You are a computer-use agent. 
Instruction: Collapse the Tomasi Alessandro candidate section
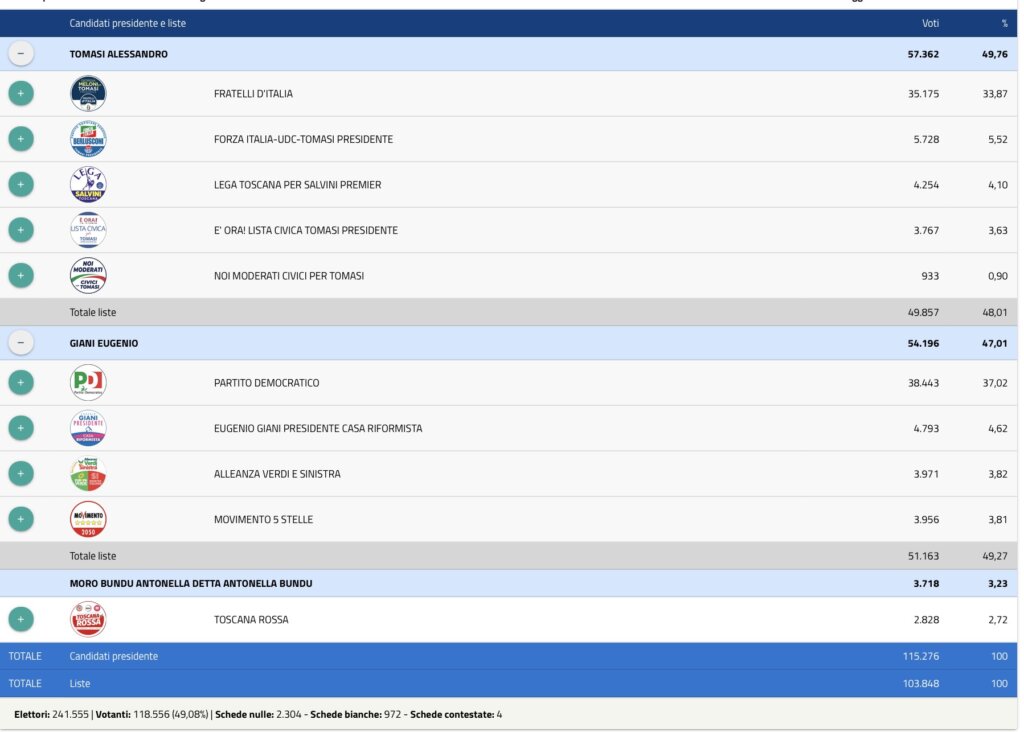[21, 54]
